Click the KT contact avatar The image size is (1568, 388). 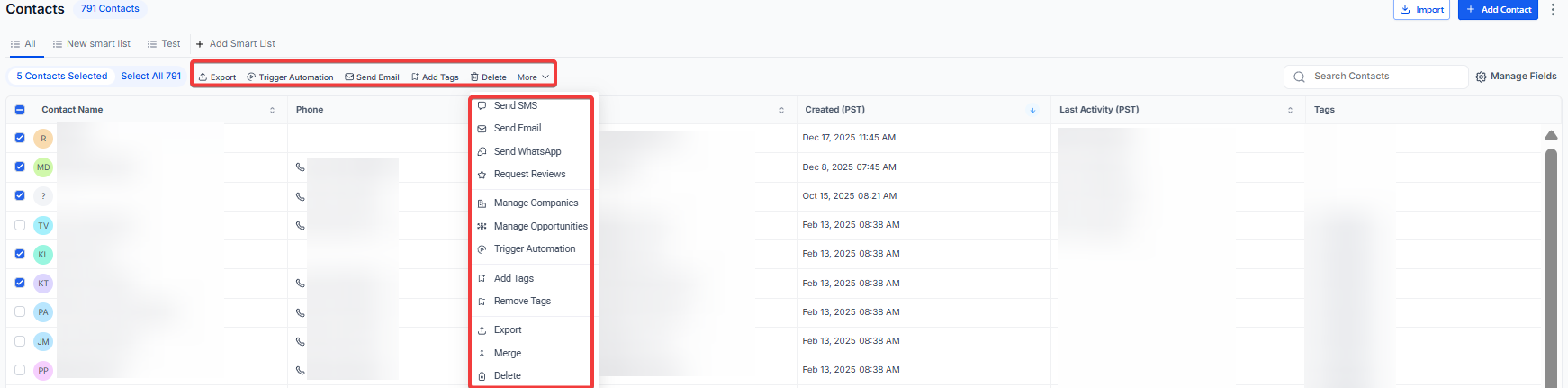(x=43, y=284)
